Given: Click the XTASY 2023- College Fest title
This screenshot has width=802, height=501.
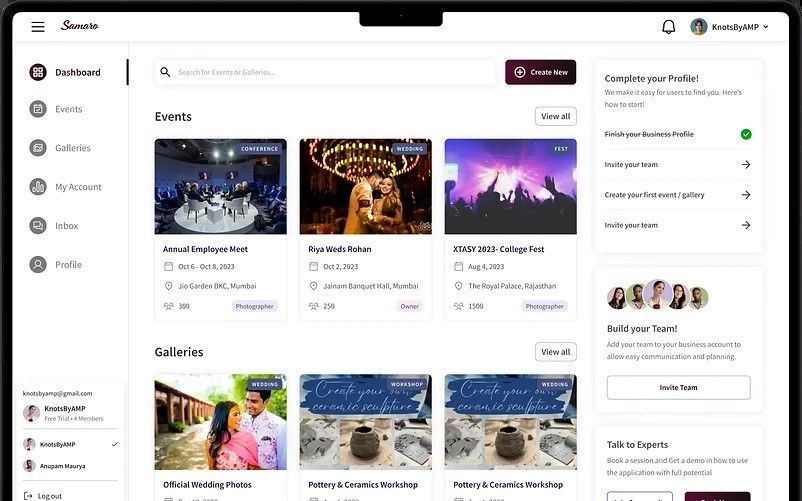Looking at the screenshot, I should (498, 249).
